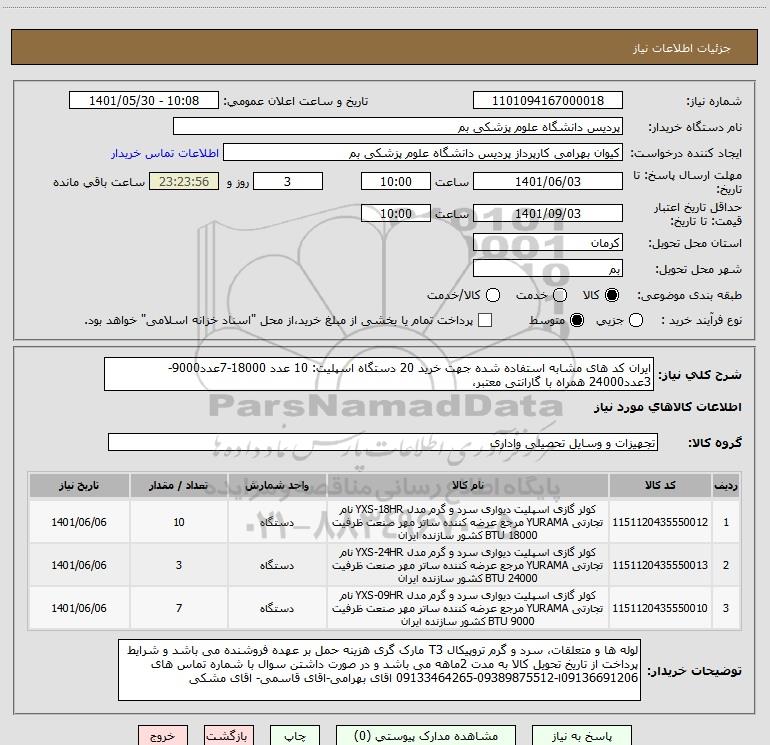Click اطلاعات کالاهای مورد نیاز section heading
This screenshot has width=770, height=745.
(x=667, y=407)
